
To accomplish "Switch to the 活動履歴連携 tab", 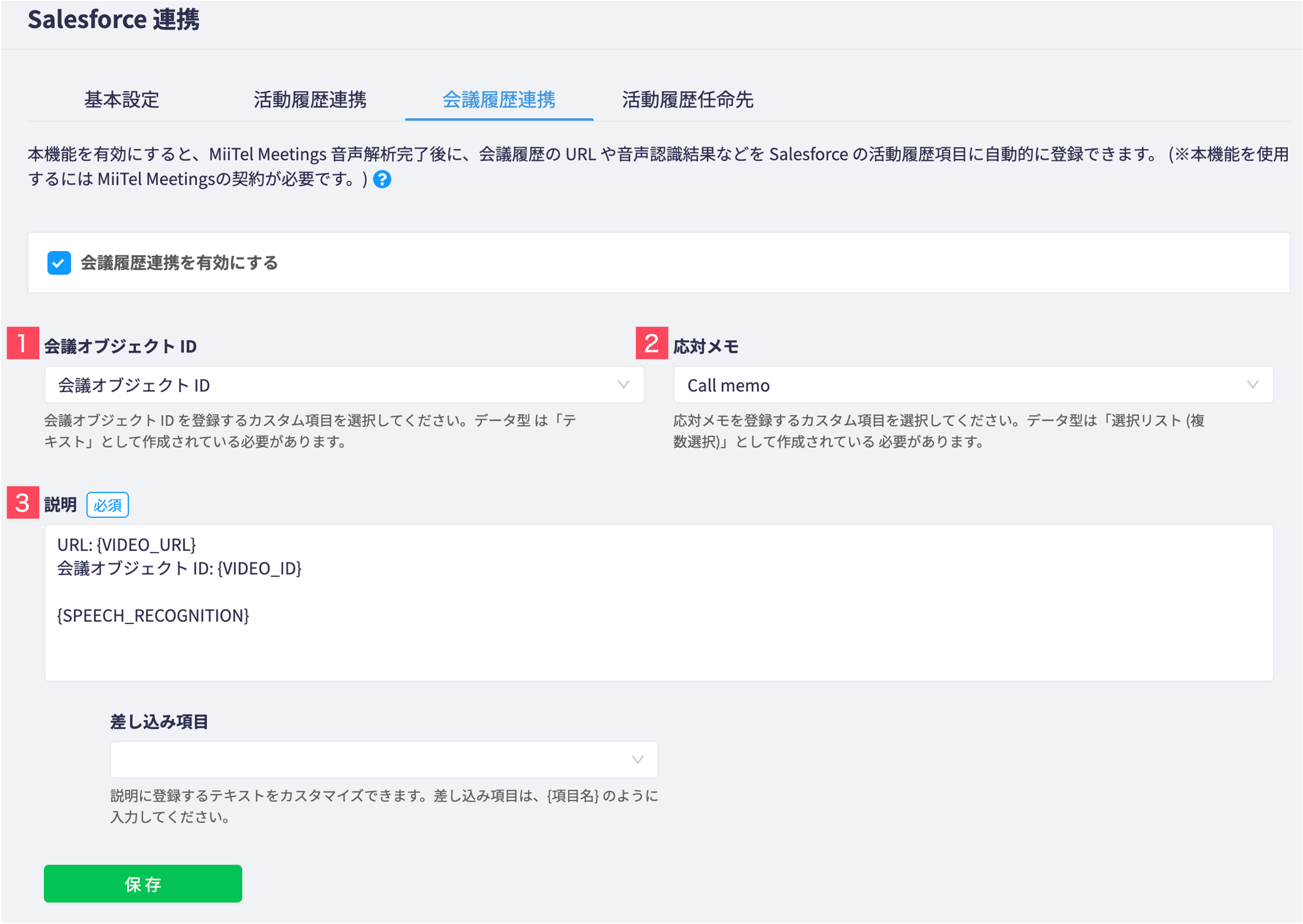I will pos(310,100).
